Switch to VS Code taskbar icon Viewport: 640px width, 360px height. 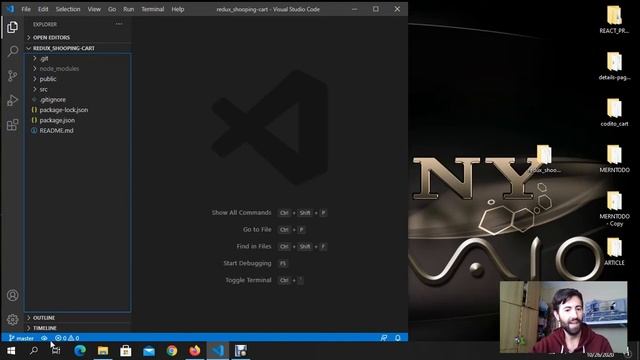coord(218,351)
